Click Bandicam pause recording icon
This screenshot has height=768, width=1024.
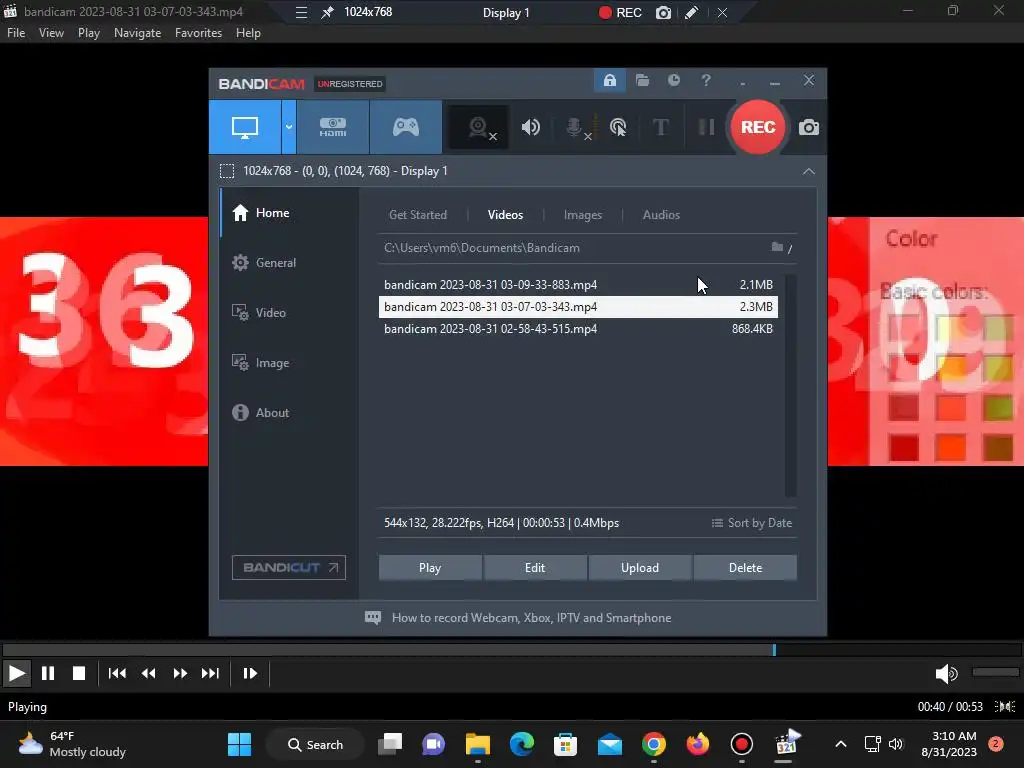[706, 127]
